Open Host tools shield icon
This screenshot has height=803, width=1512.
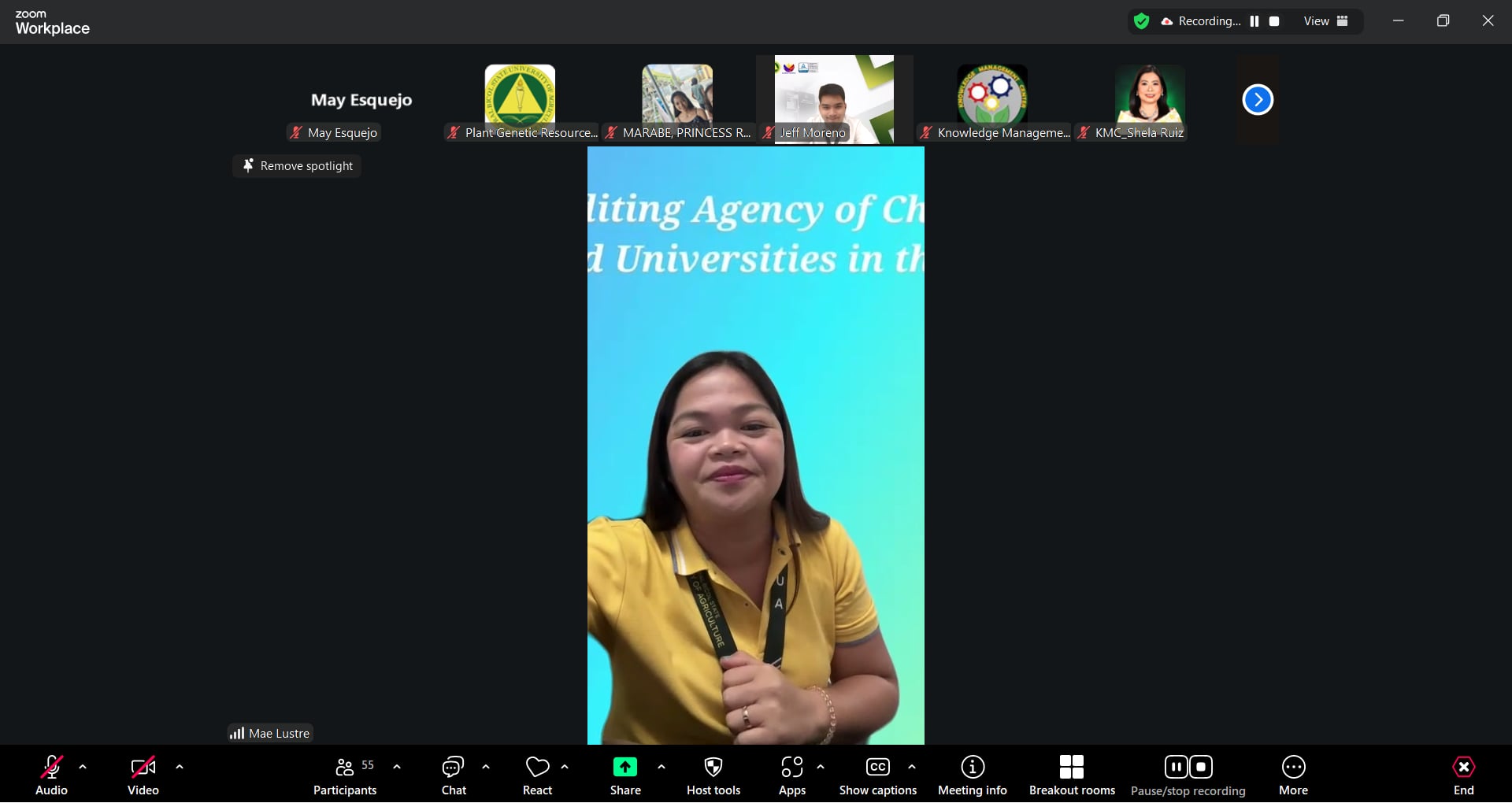coord(713,768)
